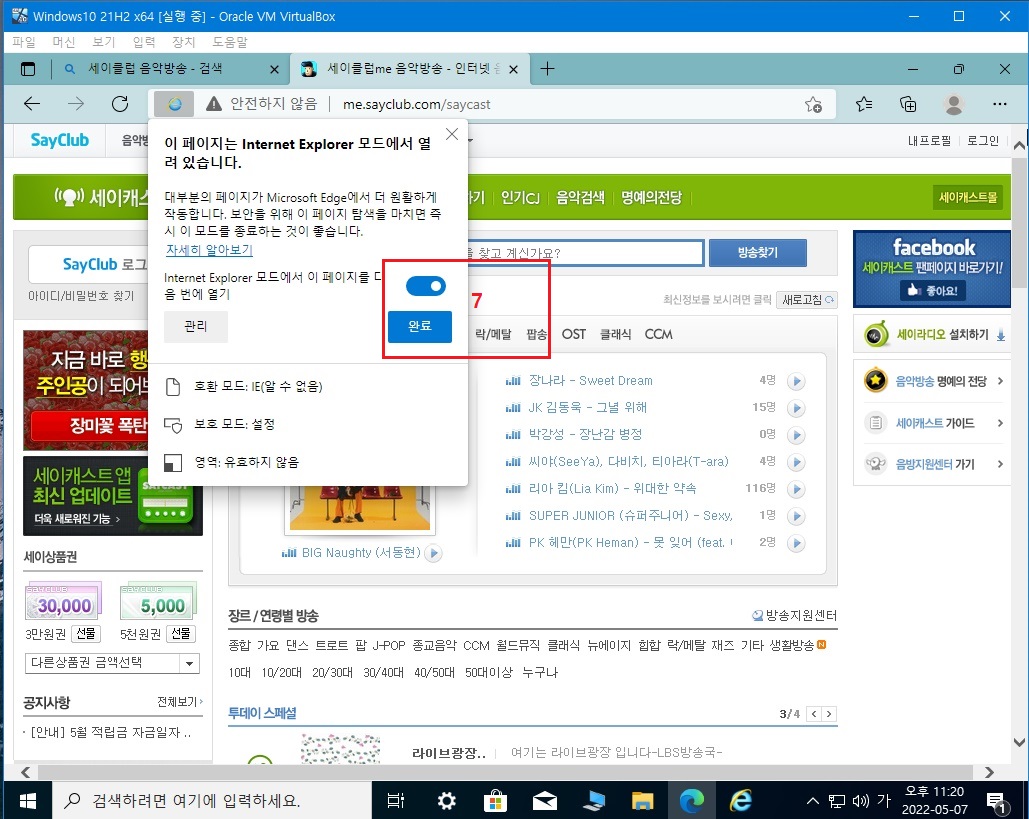Open the facebook 세이캐스트 팬페이지 banner
Screen dimensions: 1029x819
pyautogui.click(x=932, y=268)
